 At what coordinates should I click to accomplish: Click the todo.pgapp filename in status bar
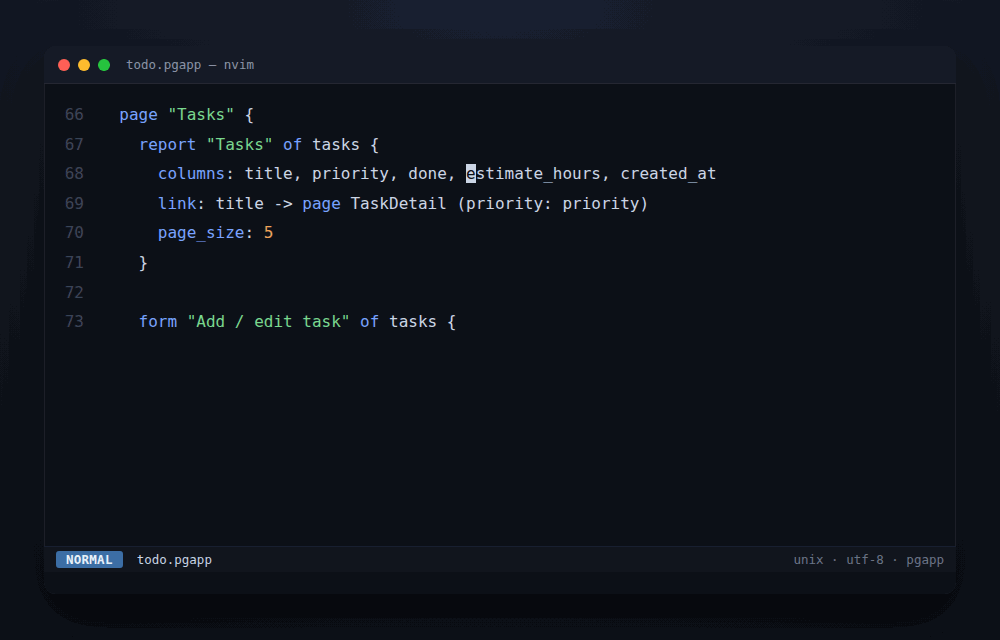tap(174, 560)
